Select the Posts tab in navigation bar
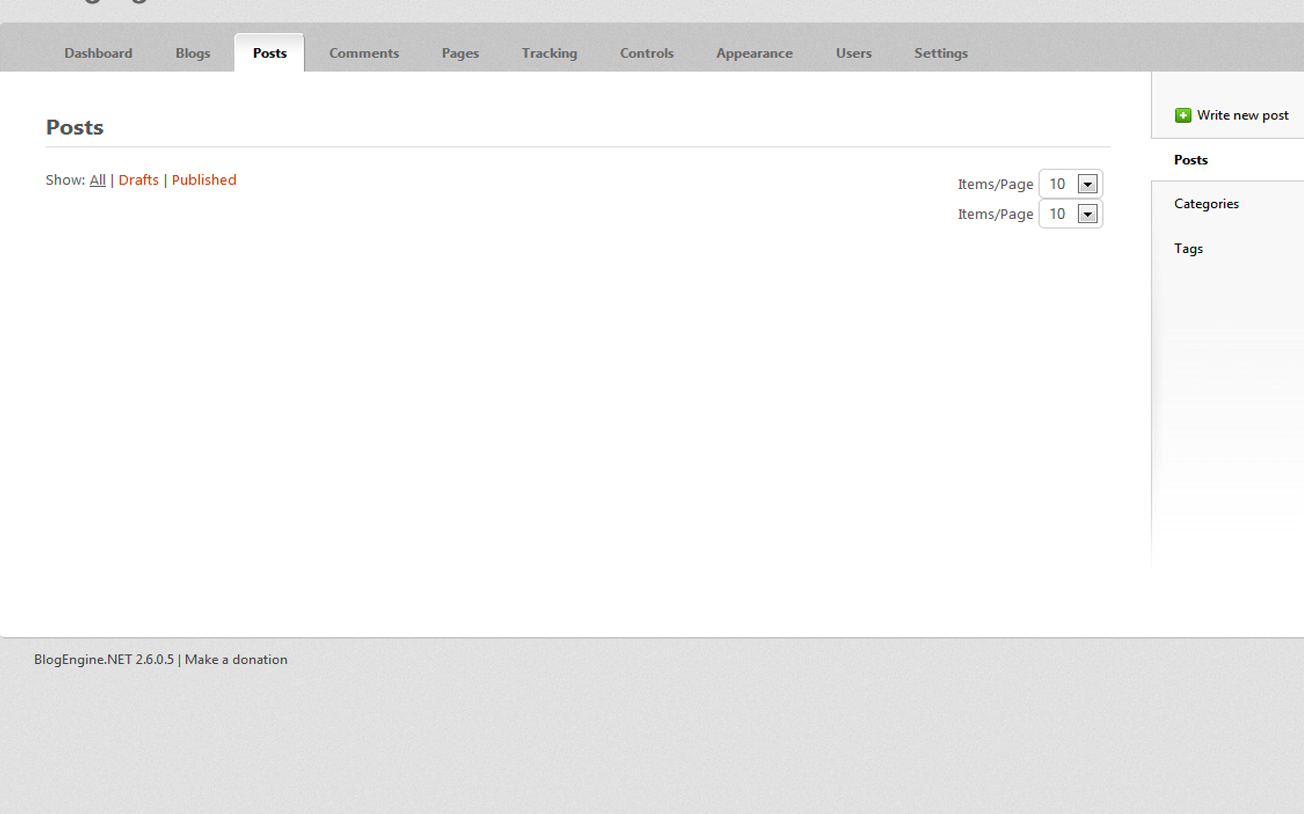1304x814 pixels. [270, 53]
